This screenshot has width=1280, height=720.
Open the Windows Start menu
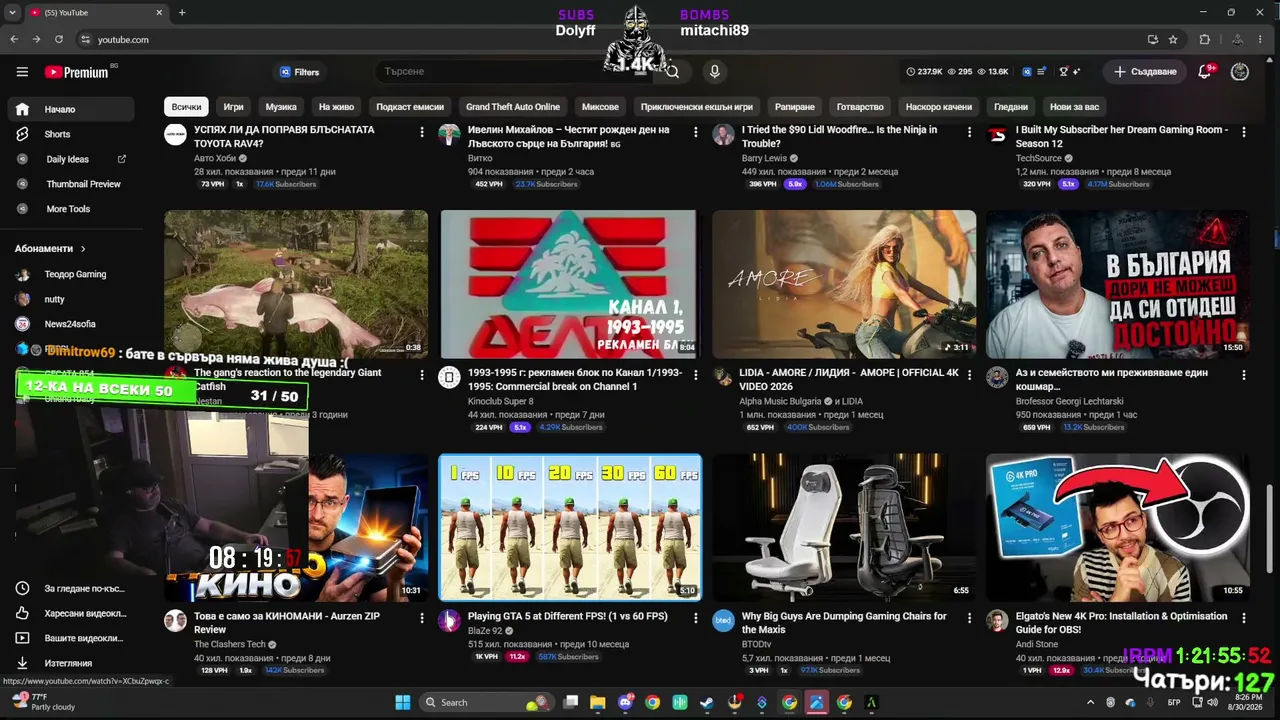(x=403, y=702)
